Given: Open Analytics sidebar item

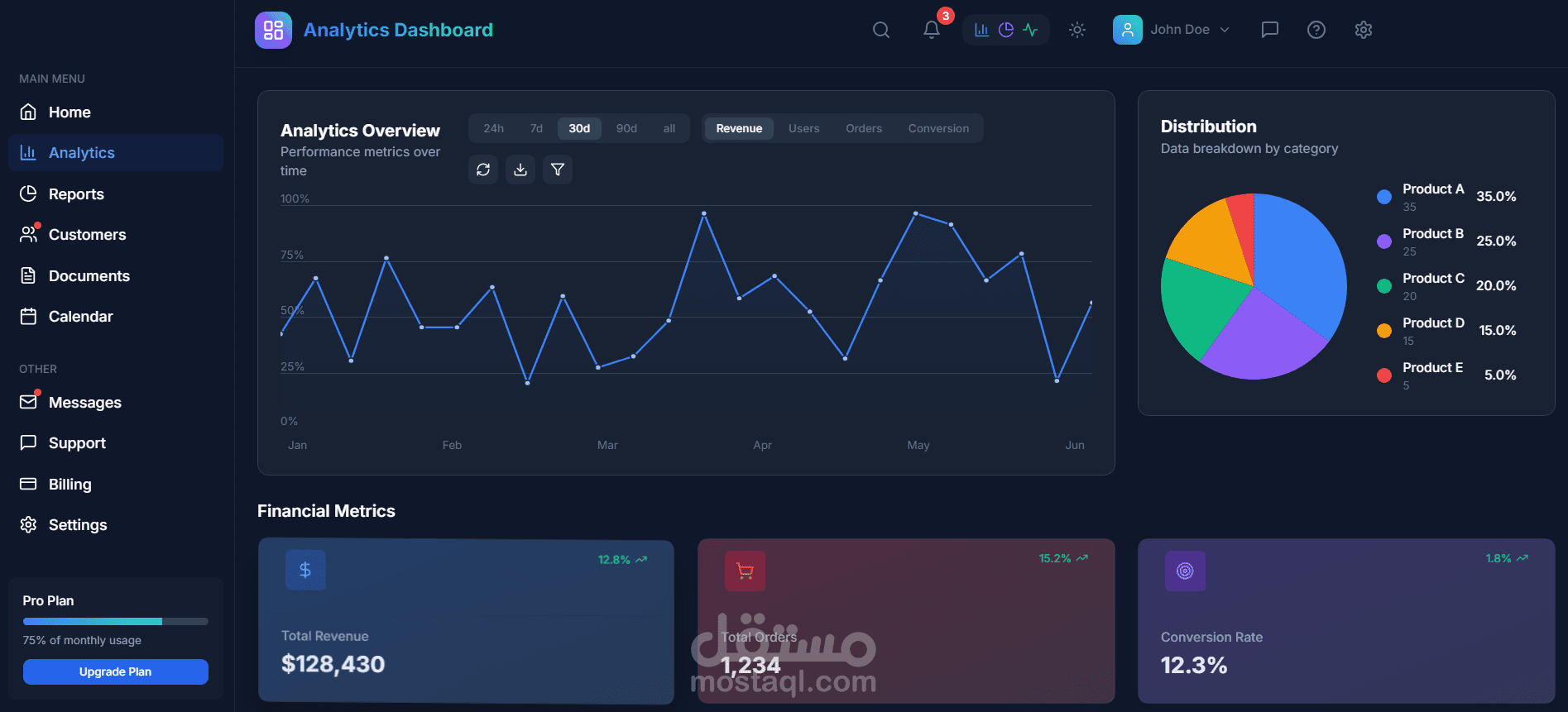Looking at the screenshot, I should click(x=116, y=153).
